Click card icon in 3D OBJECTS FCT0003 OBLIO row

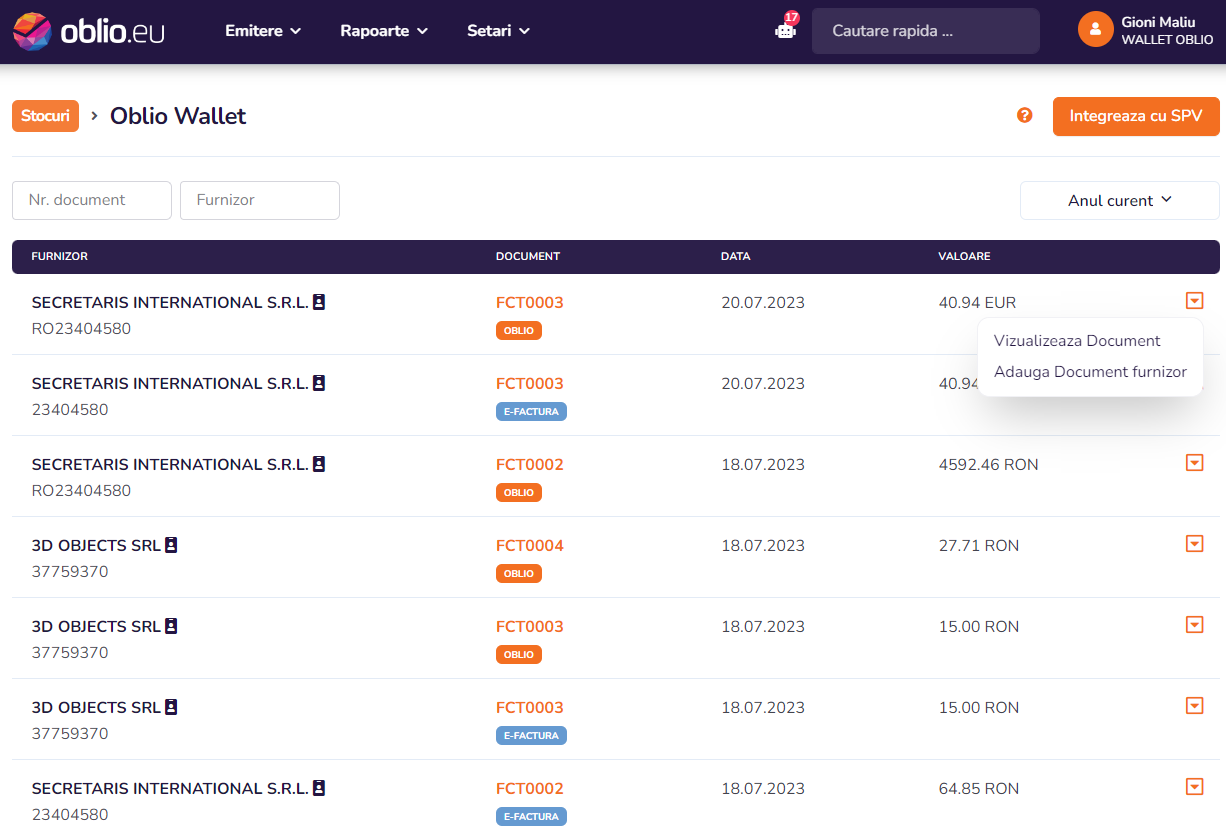pyautogui.click(x=171, y=626)
